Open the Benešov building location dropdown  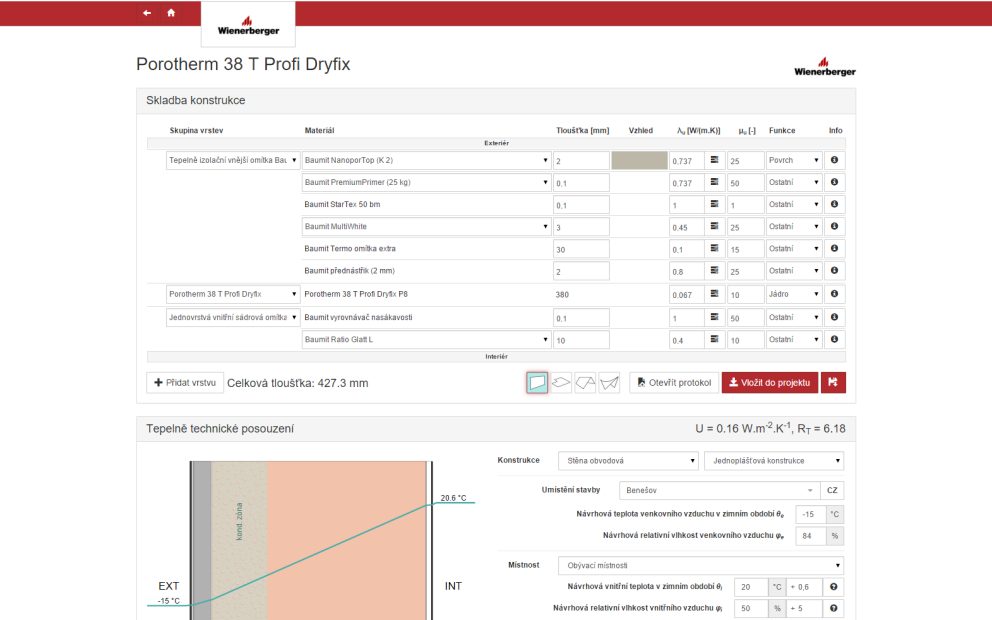717,491
